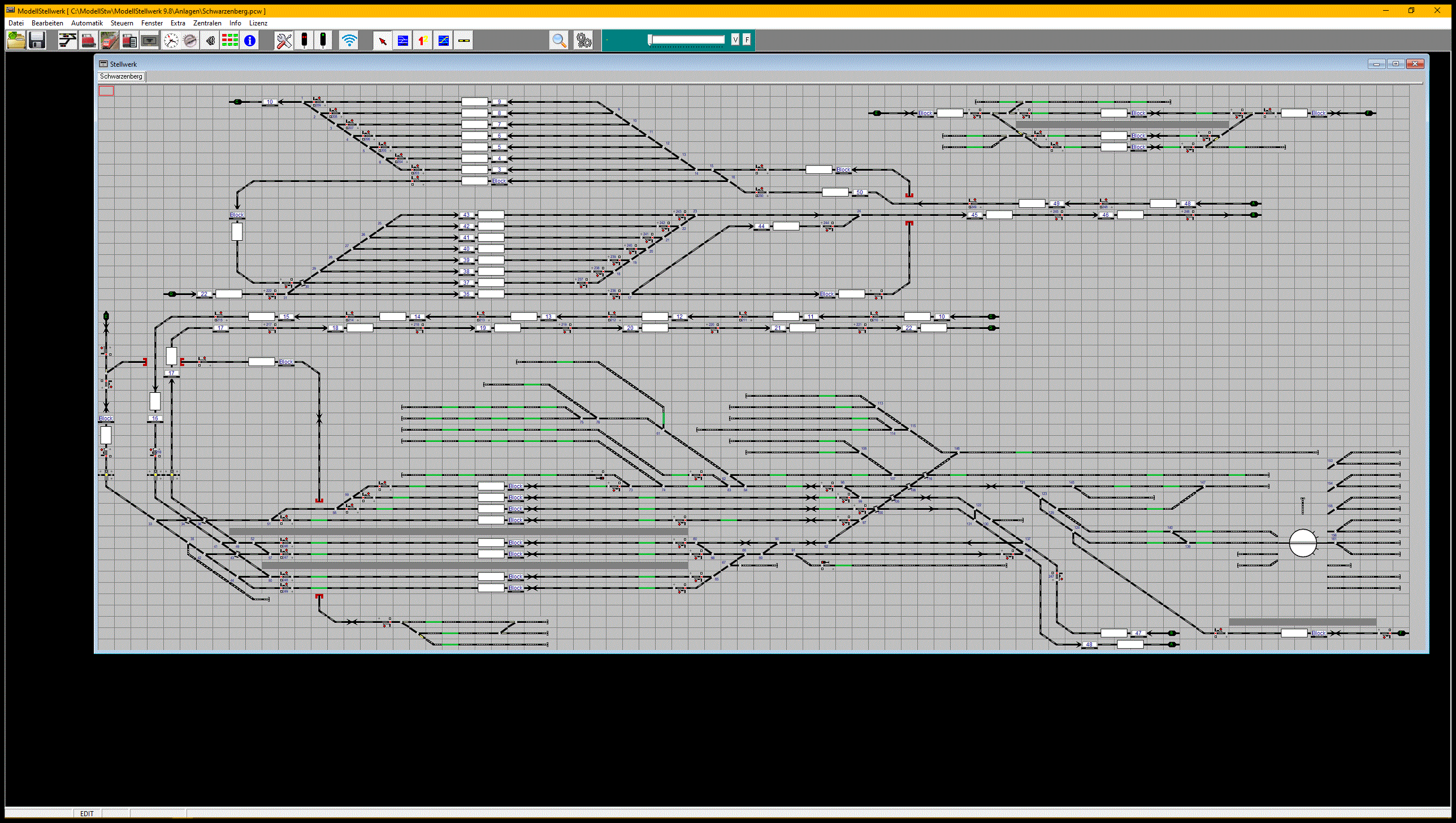This screenshot has width=1456, height=823.
Task: Open the Info menu
Action: [235, 23]
